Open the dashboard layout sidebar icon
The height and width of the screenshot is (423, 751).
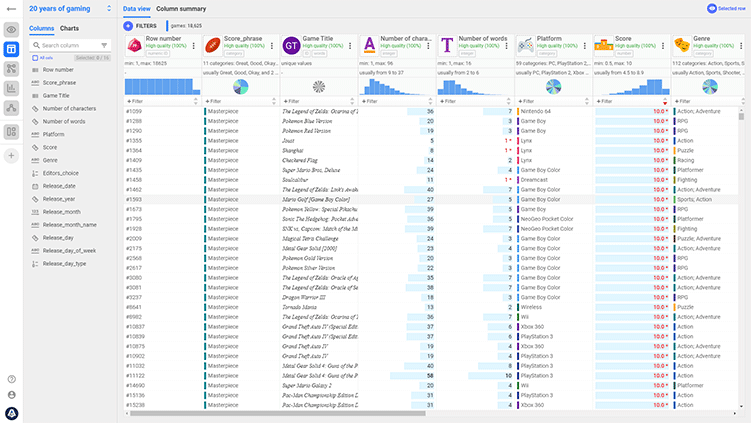click(x=11, y=132)
